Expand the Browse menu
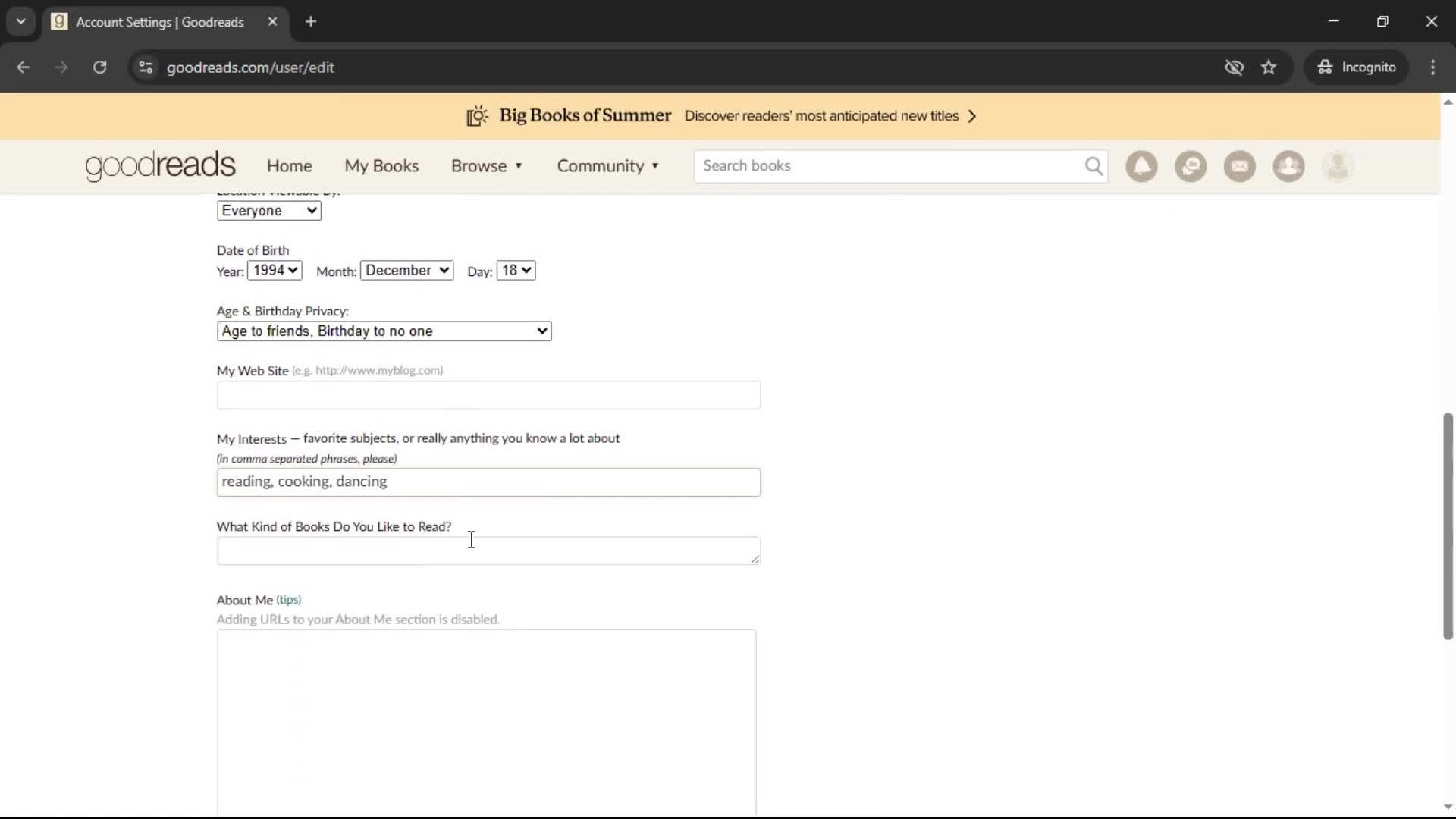This screenshot has height=819, width=1456. point(487,166)
